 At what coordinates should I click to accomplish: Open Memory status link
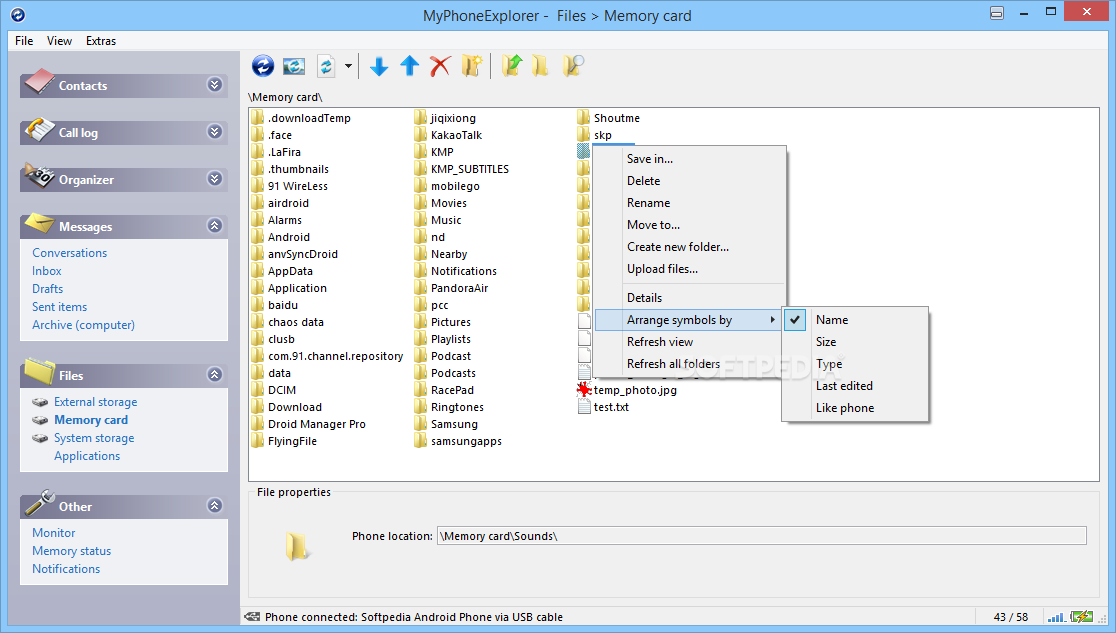[x=71, y=550]
